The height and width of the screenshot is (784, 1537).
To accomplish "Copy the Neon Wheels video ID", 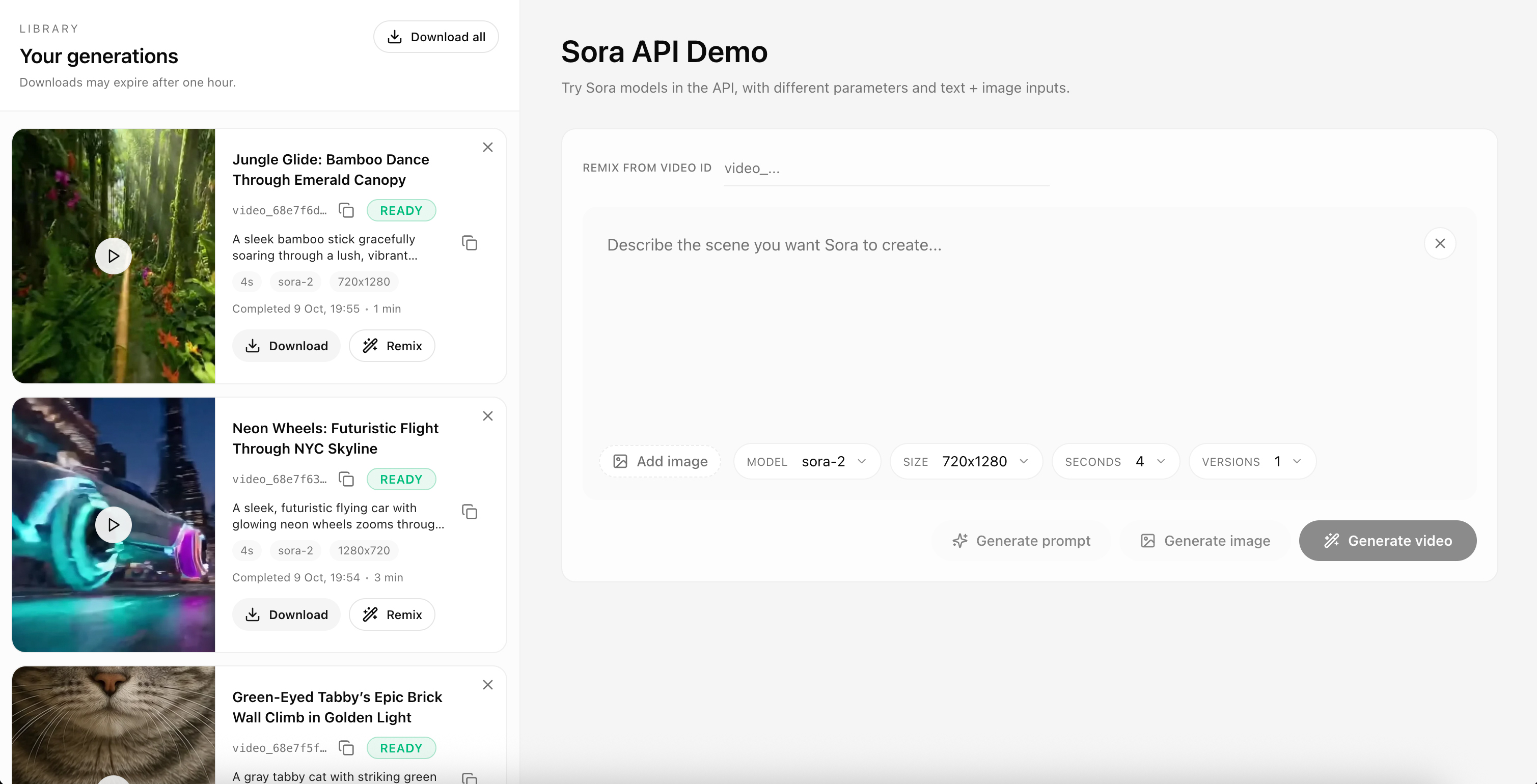I will [x=346, y=479].
